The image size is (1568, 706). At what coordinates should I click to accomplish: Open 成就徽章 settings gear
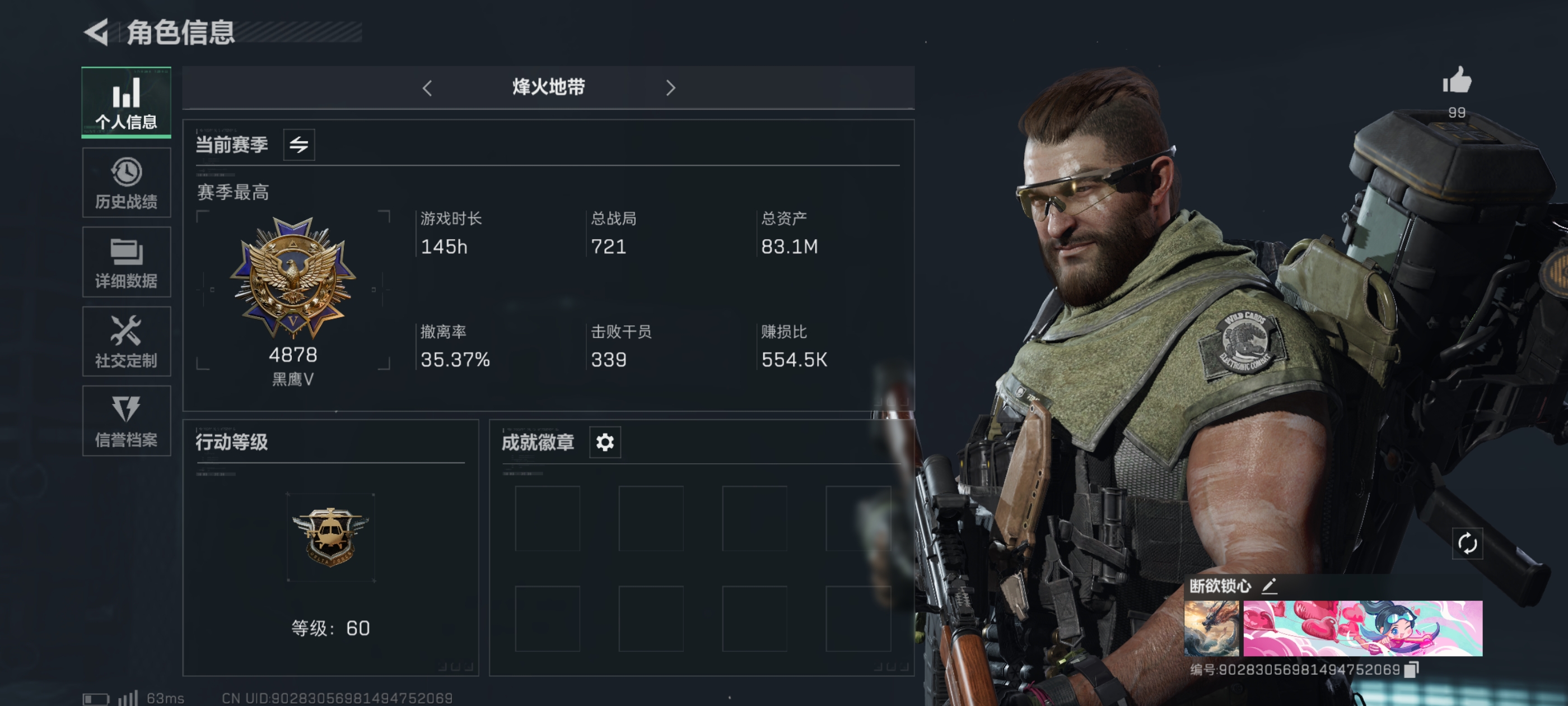pyautogui.click(x=605, y=442)
